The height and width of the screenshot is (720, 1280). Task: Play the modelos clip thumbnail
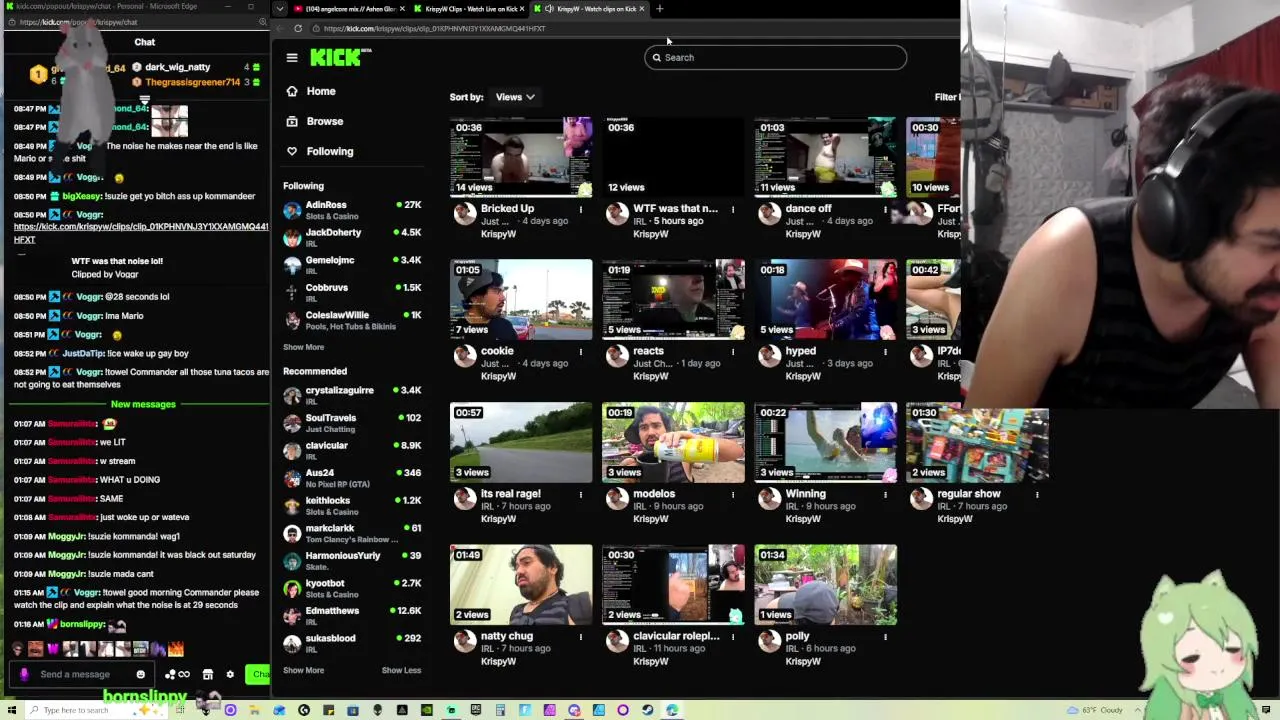[673, 442]
